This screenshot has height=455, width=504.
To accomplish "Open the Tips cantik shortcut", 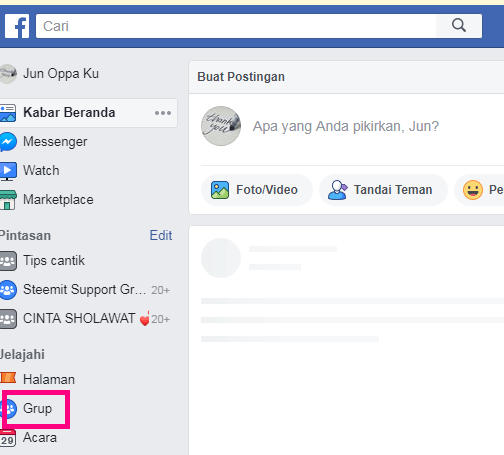I will click(x=54, y=261).
